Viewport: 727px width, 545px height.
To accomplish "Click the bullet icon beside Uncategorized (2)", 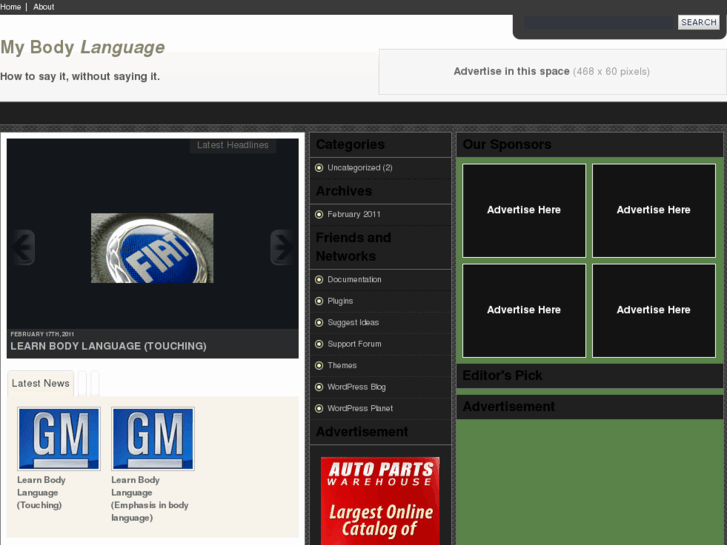I will coord(319,167).
